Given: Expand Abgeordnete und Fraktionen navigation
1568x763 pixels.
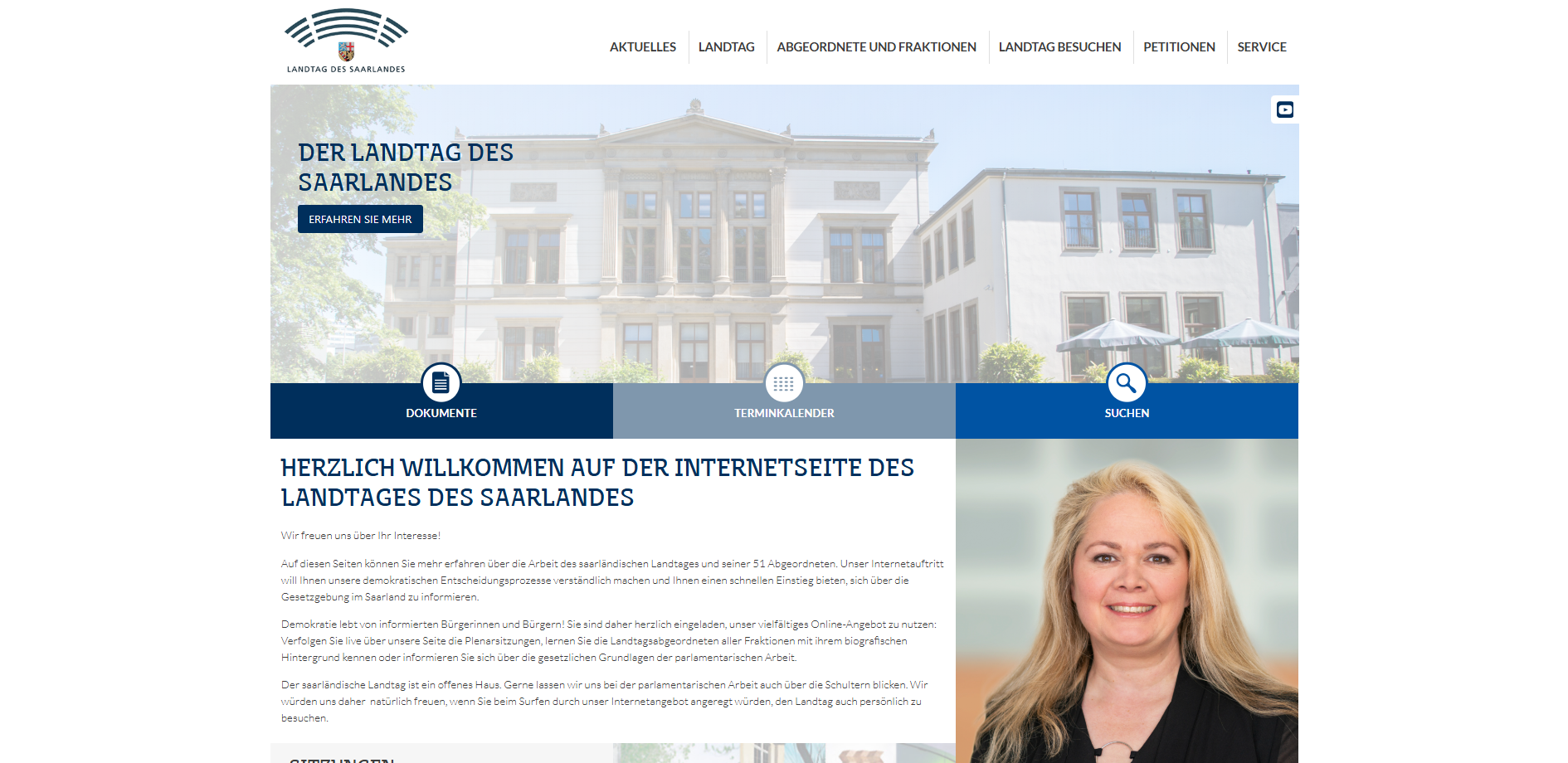Looking at the screenshot, I should point(876,47).
